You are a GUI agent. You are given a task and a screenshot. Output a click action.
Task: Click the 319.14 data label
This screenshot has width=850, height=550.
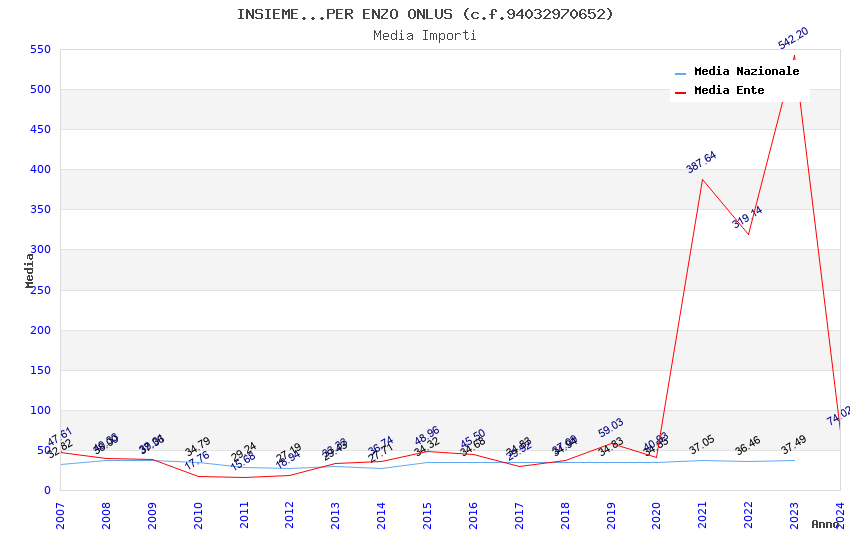coord(747,218)
